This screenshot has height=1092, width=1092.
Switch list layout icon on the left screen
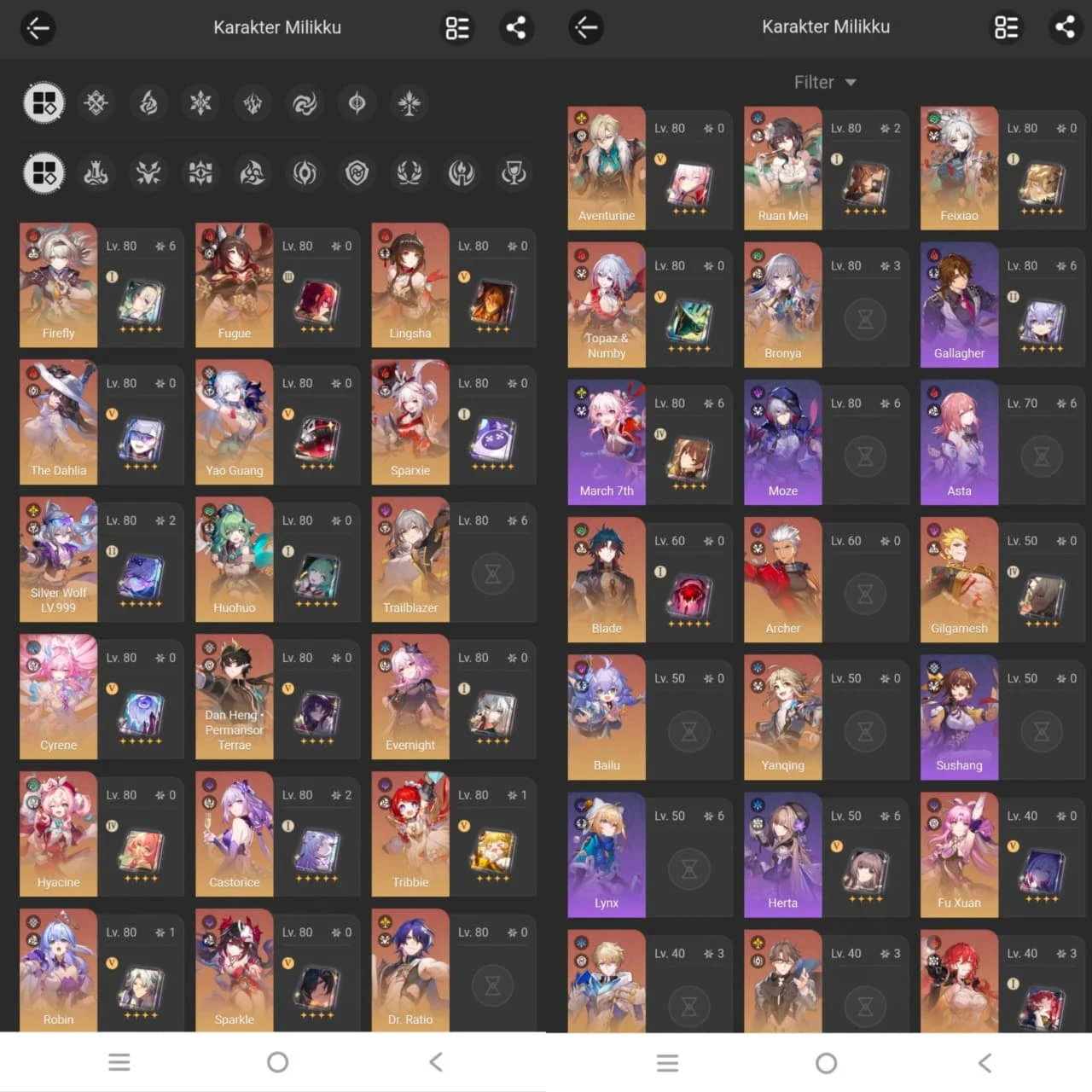(457, 28)
